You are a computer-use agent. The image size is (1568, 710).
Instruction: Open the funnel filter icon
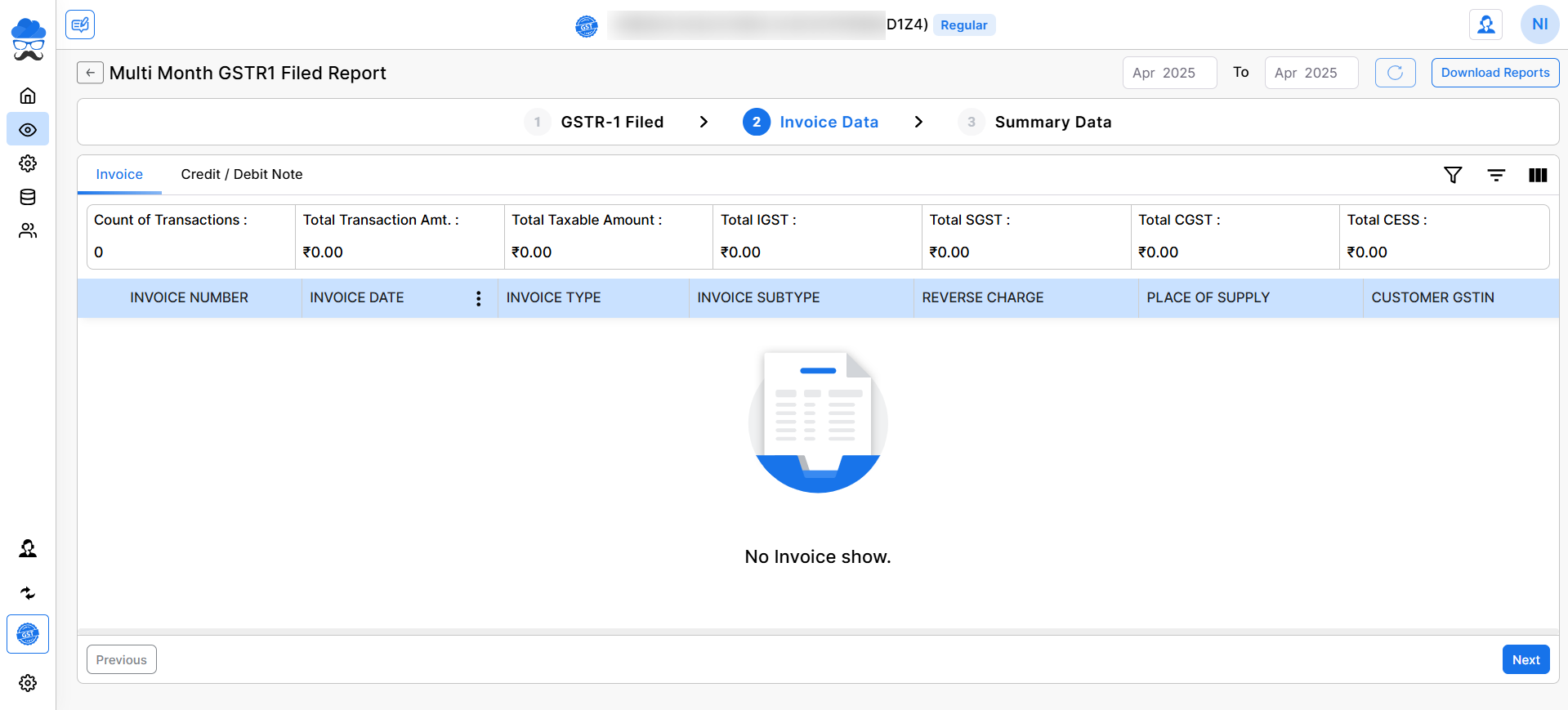[x=1453, y=175]
